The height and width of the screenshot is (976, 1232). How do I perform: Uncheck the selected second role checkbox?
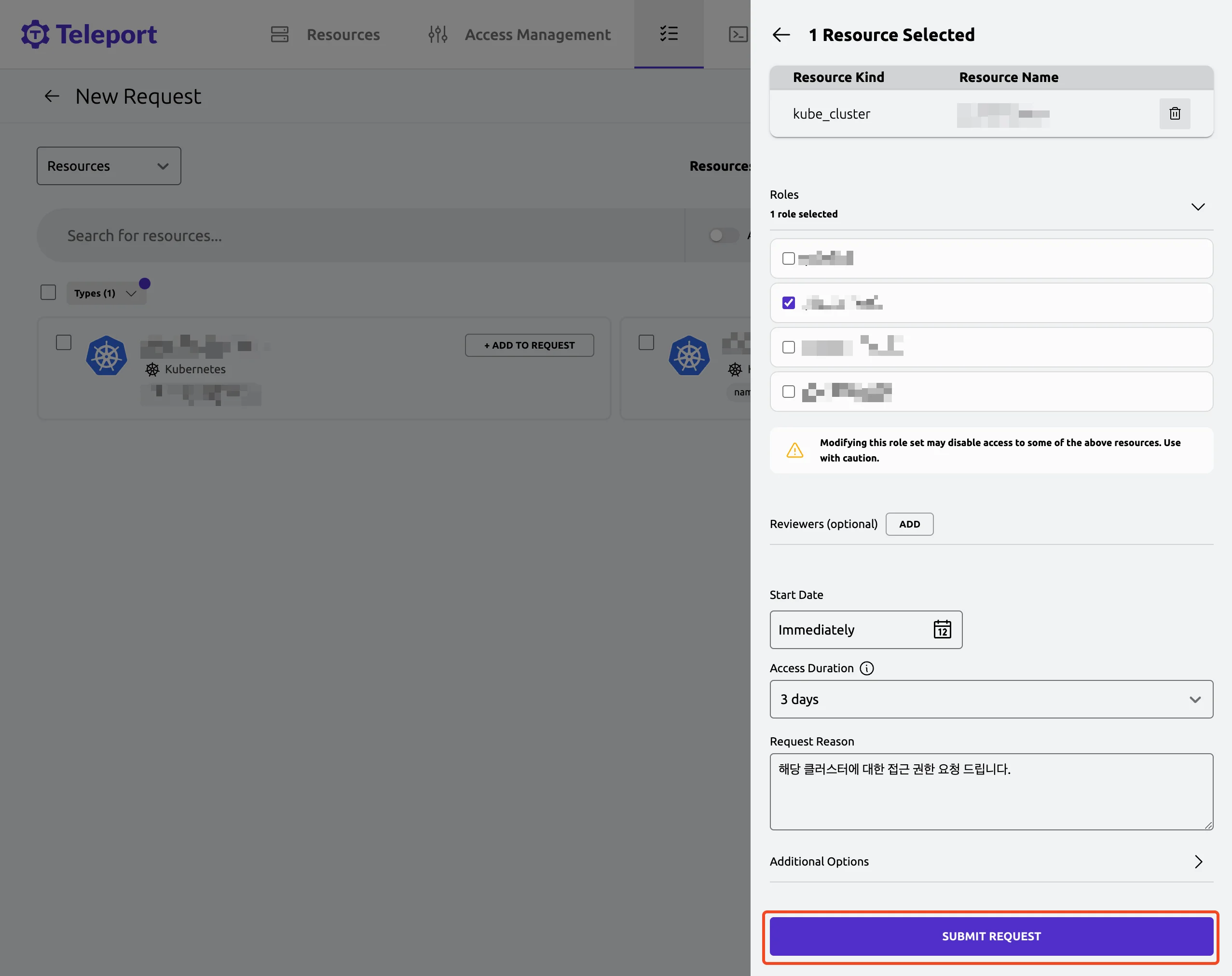click(789, 303)
